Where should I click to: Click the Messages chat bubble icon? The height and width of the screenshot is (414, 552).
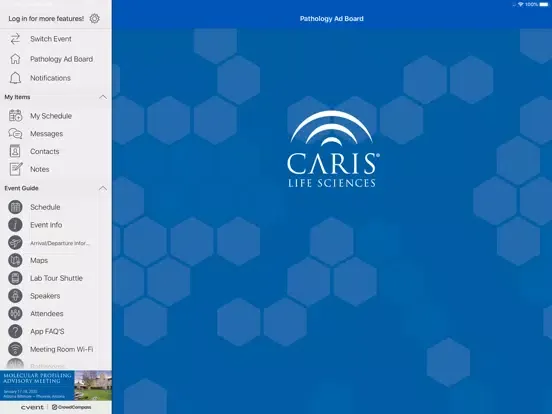click(x=15, y=134)
